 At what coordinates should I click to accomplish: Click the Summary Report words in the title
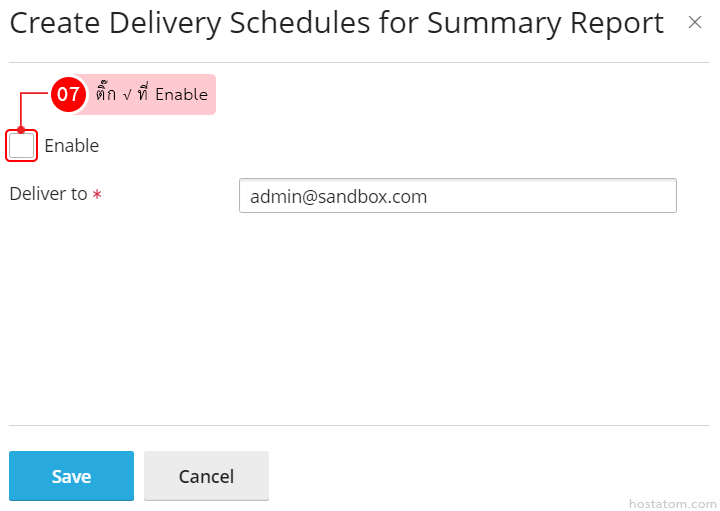pos(545,23)
